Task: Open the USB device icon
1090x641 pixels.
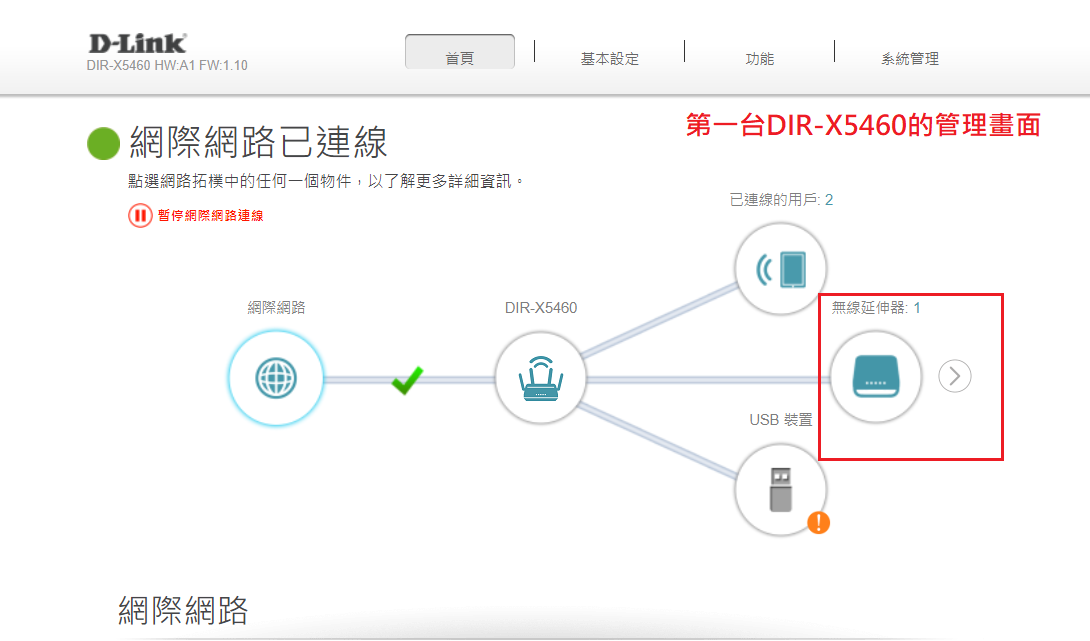Action: coord(780,490)
